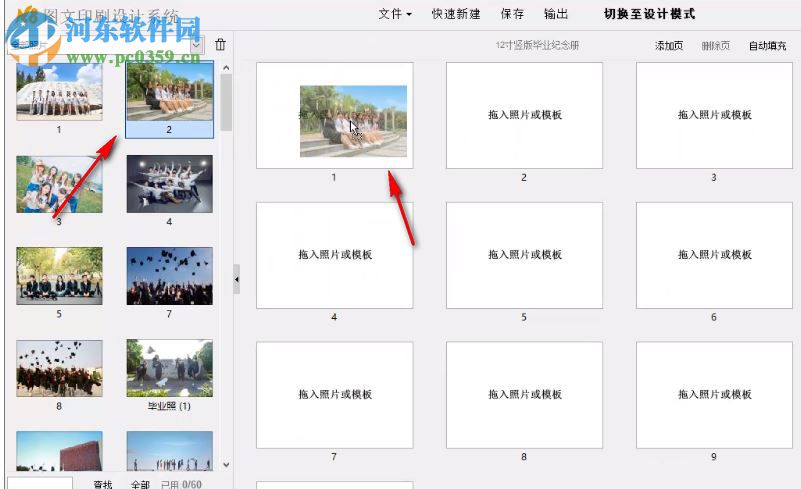The width and height of the screenshot is (801, 489).
Task: Select photo thumbnail 8
Action: pyautogui.click(x=59, y=368)
